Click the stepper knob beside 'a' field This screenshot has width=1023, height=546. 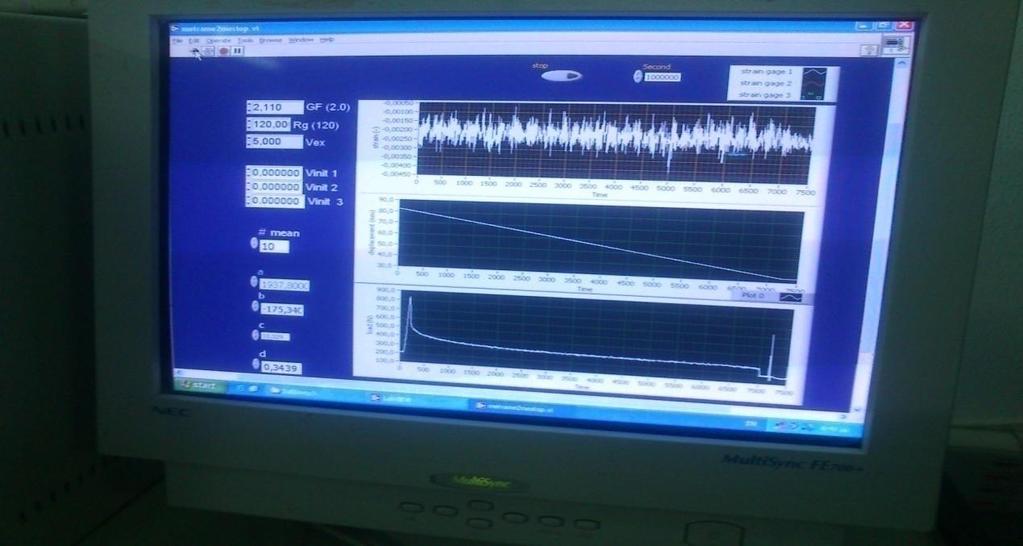[254, 282]
